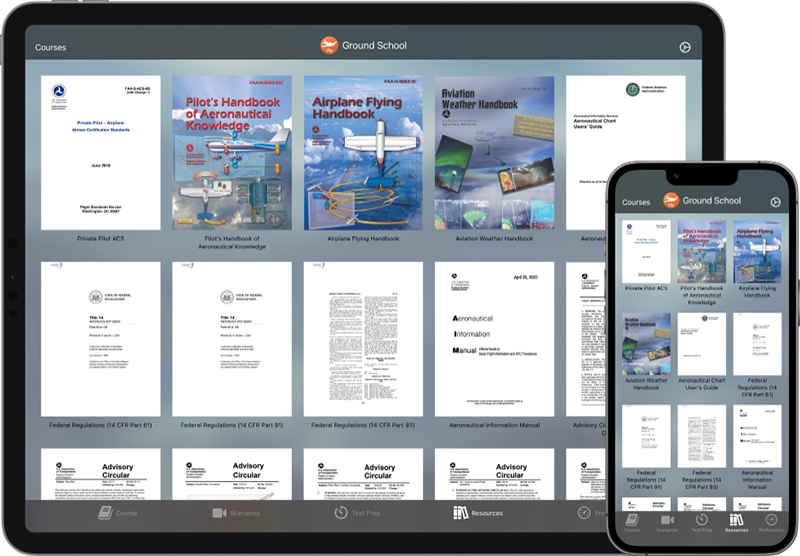Open Aeronautical Information Manual document on iPad
Screen dimensions: 800x556
(x=494, y=339)
